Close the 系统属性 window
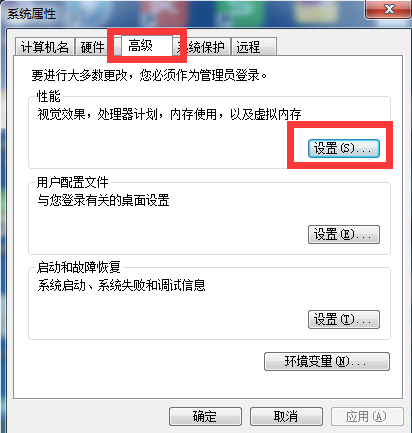412x433 pixels. coord(389,9)
